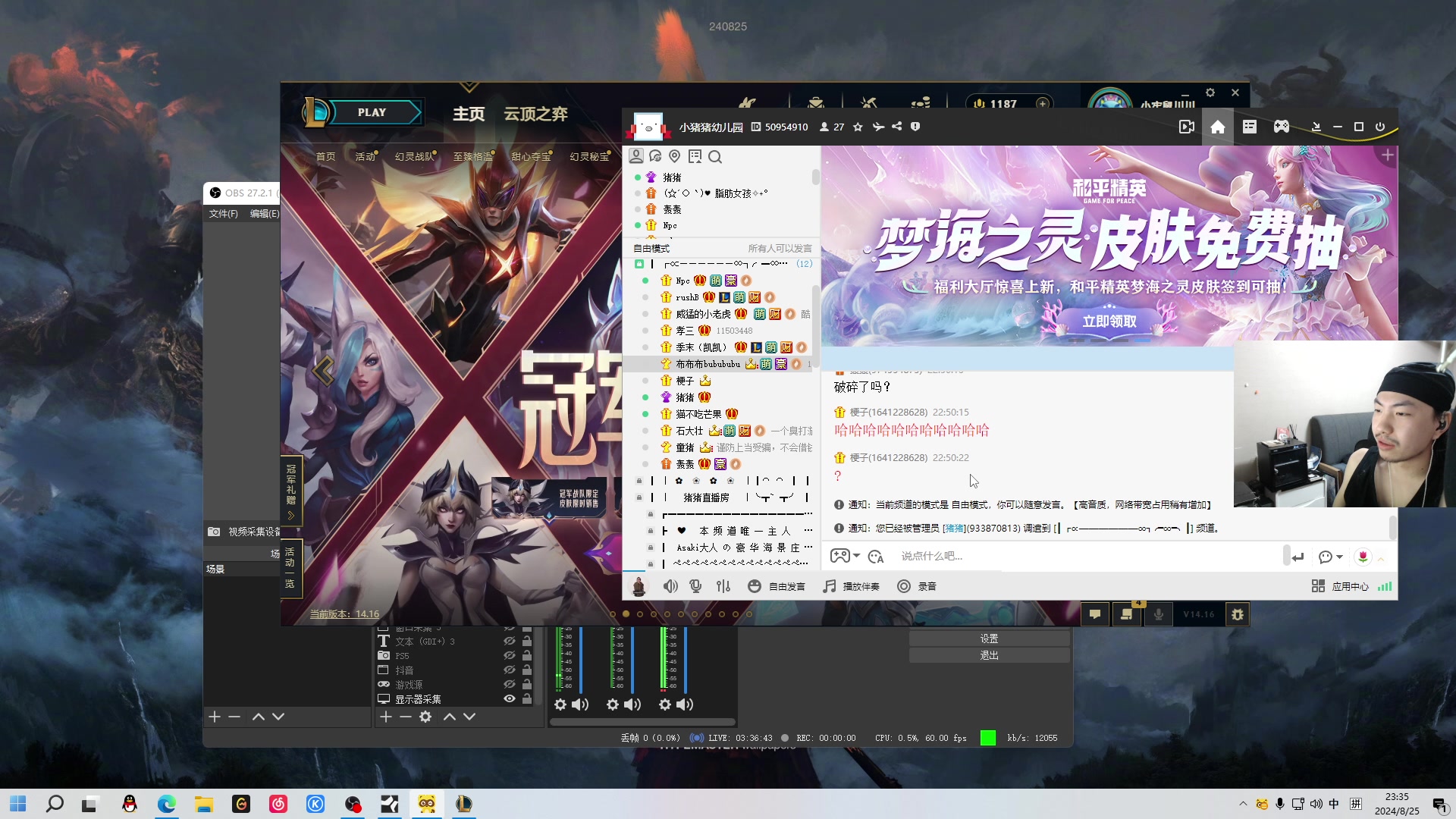This screenshot has height=819, width=1456.
Task: Open League client settings gear at top
Action: [1210, 93]
